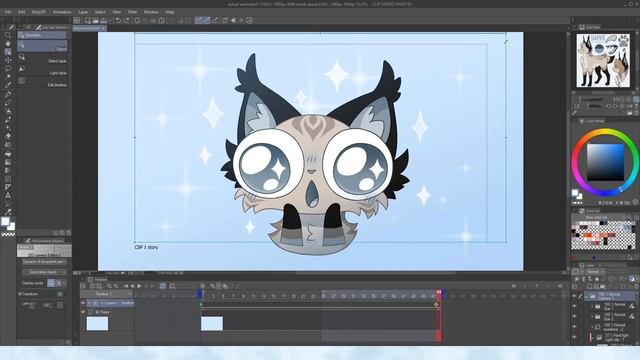Click the red end-frame marker in timeline

coord(438,316)
